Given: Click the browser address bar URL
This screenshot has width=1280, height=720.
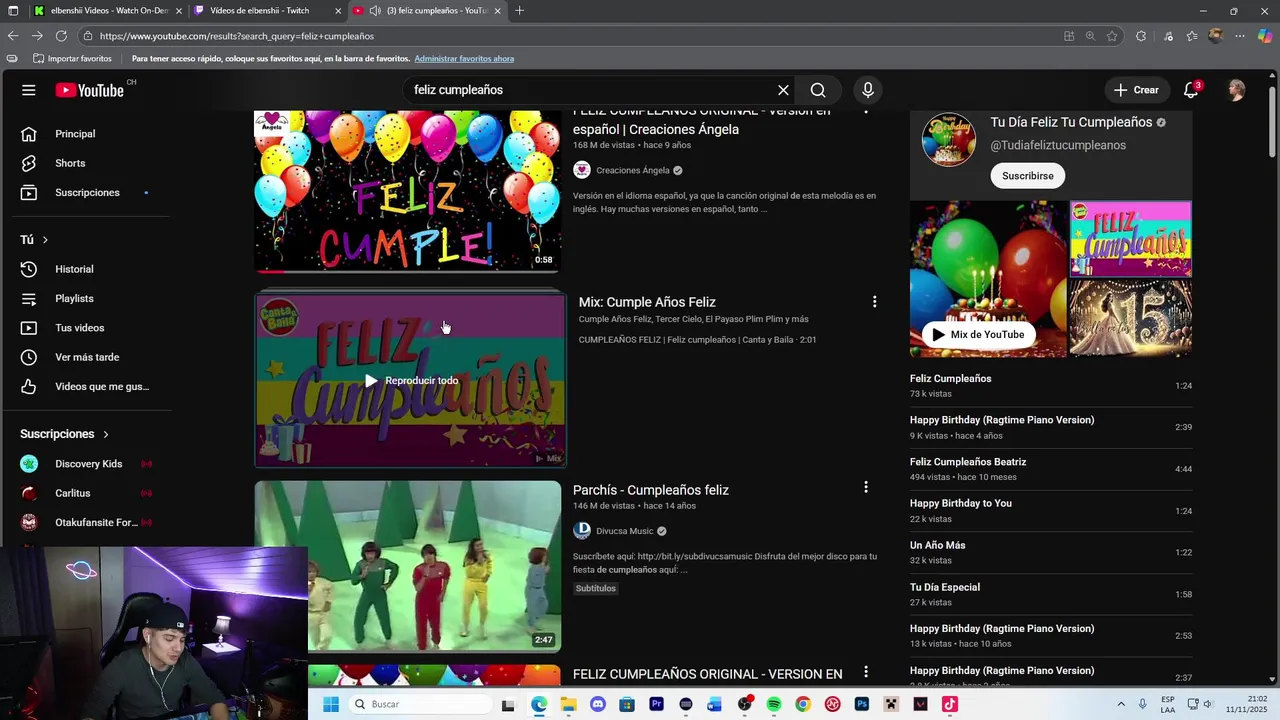Looking at the screenshot, I should [237, 36].
